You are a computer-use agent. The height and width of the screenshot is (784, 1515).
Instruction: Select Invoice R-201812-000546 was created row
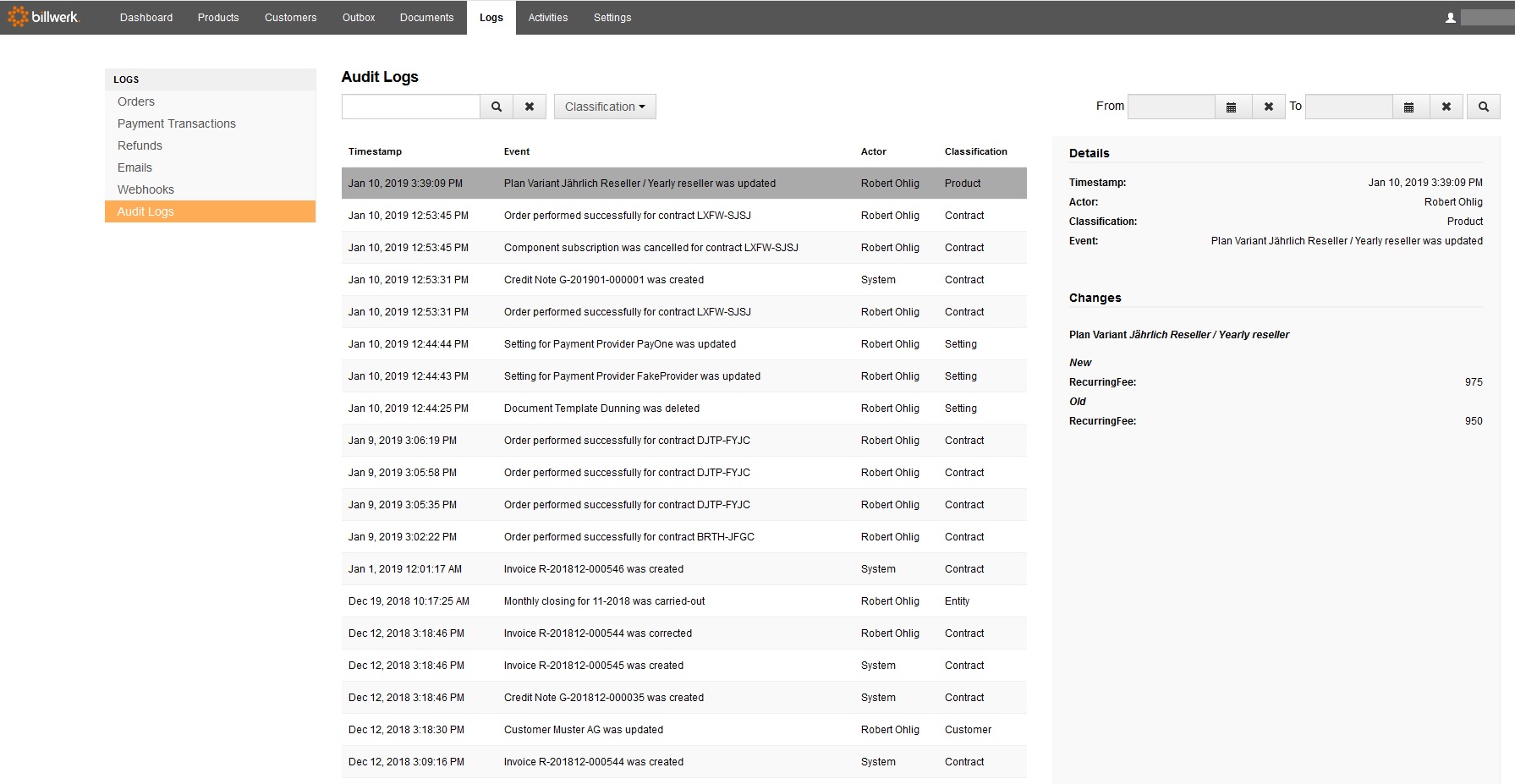pos(684,569)
